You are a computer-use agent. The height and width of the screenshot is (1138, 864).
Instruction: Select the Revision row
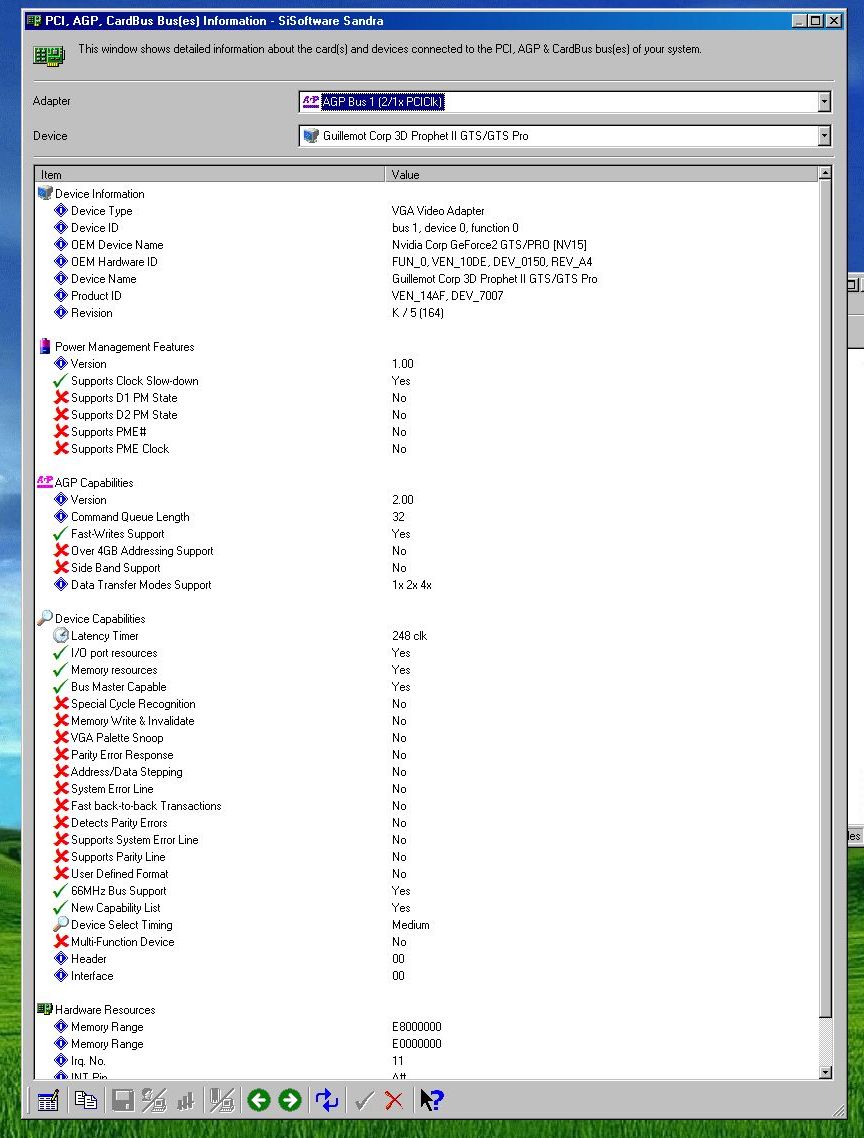point(426,313)
